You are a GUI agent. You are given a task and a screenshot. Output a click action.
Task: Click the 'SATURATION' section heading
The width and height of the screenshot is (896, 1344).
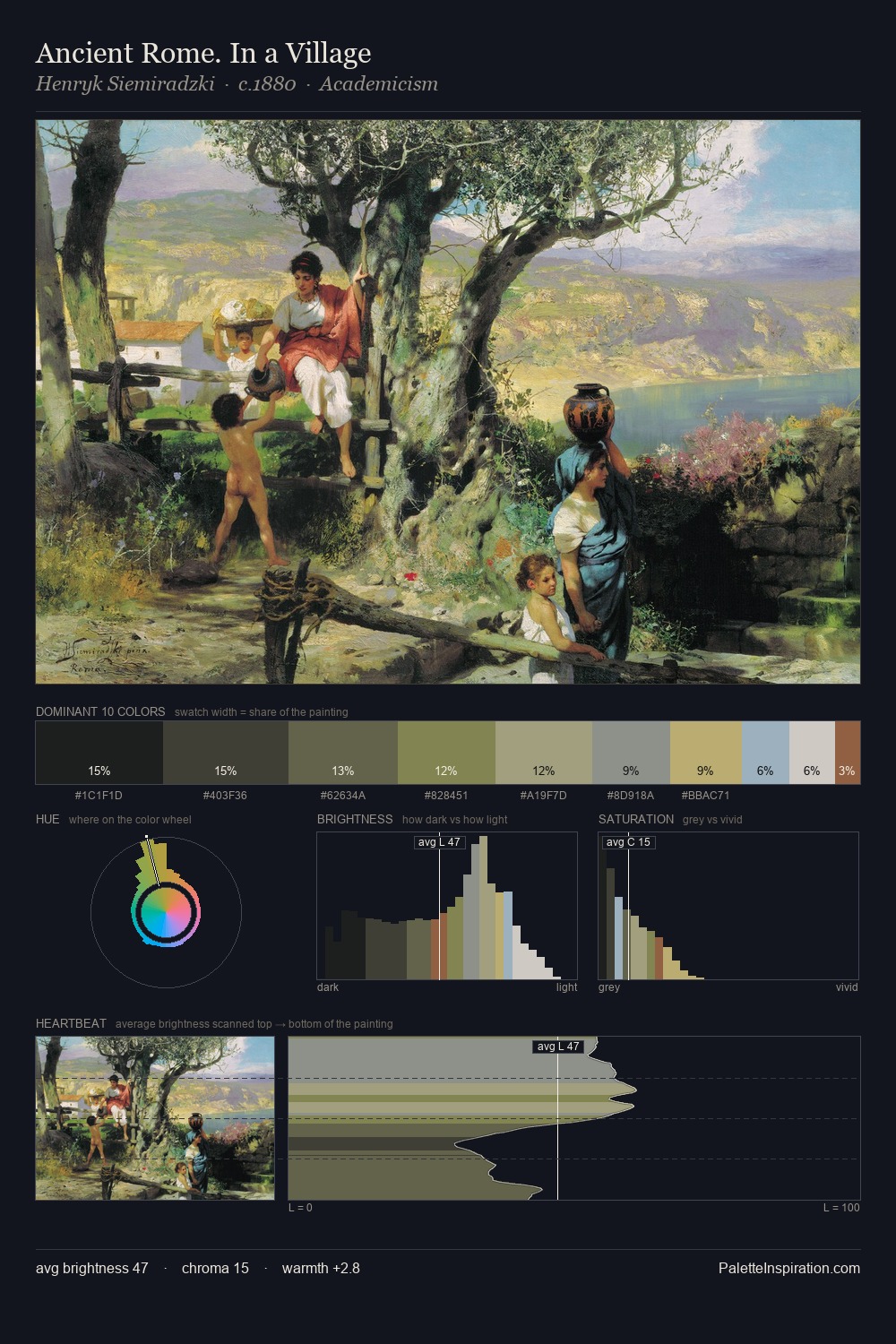(x=636, y=819)
